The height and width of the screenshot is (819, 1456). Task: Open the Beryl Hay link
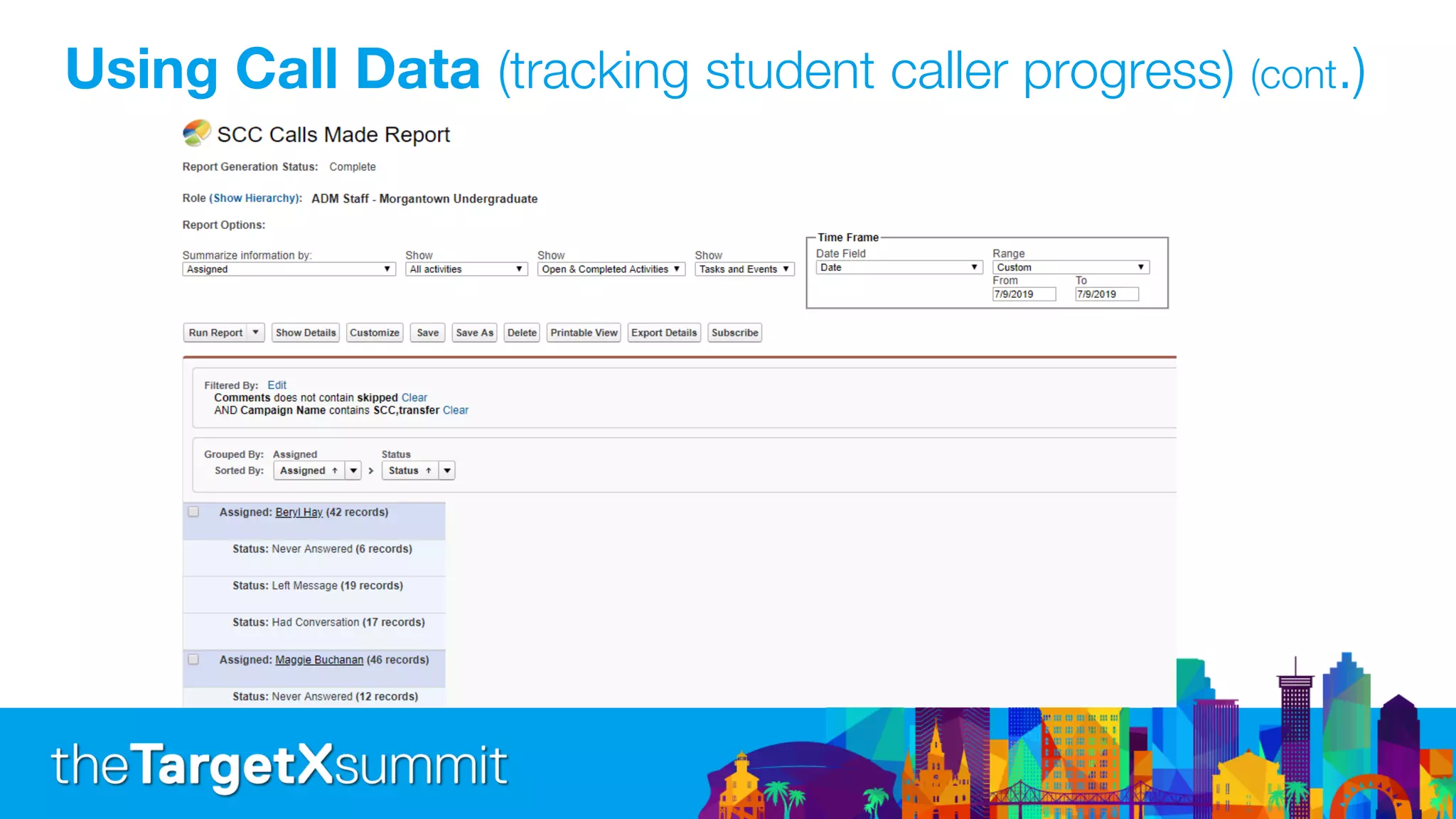coord(299,513)
